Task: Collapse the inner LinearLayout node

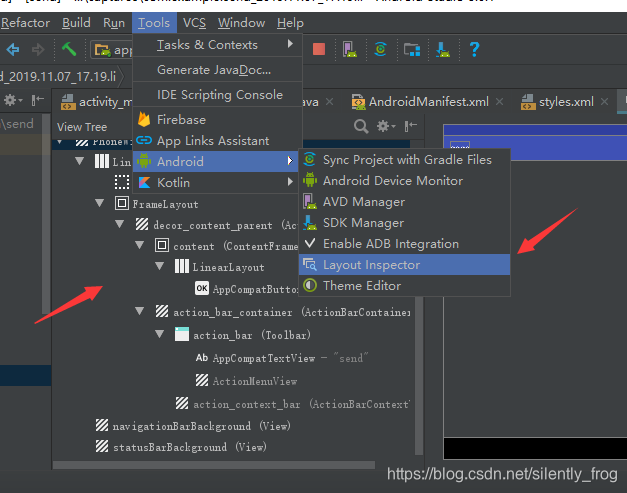Action: 160,266
